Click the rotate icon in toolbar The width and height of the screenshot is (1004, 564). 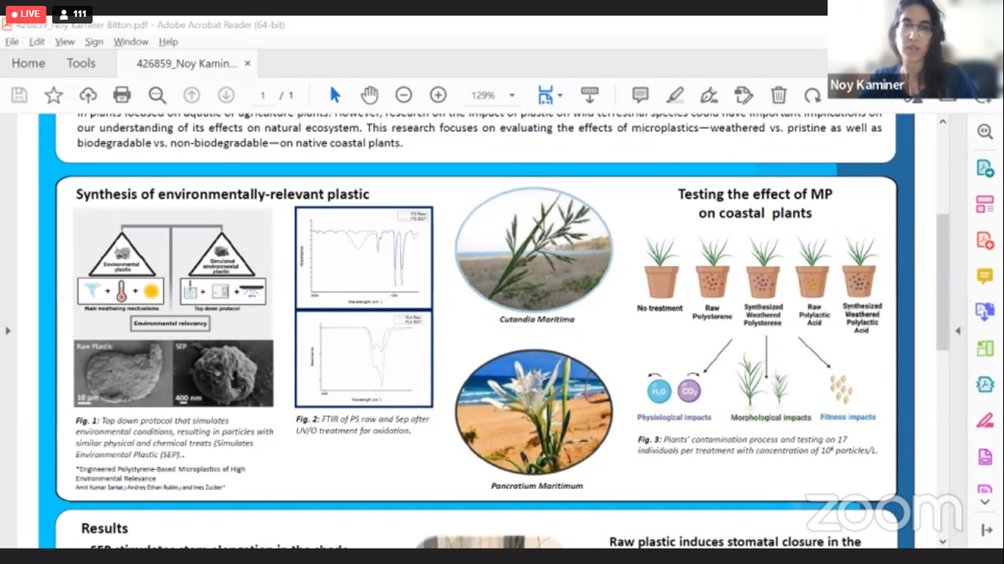[x=813, y=95]
